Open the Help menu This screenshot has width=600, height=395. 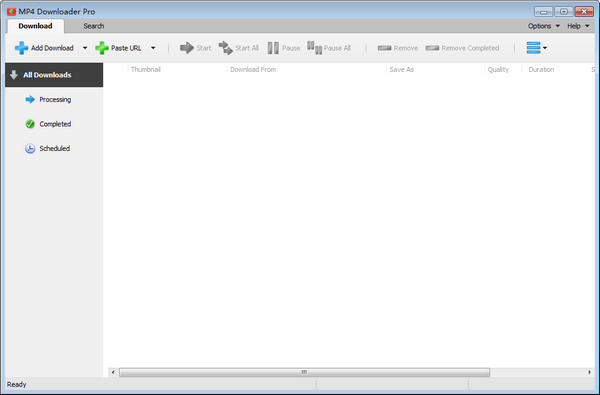[x=578, y=26]
